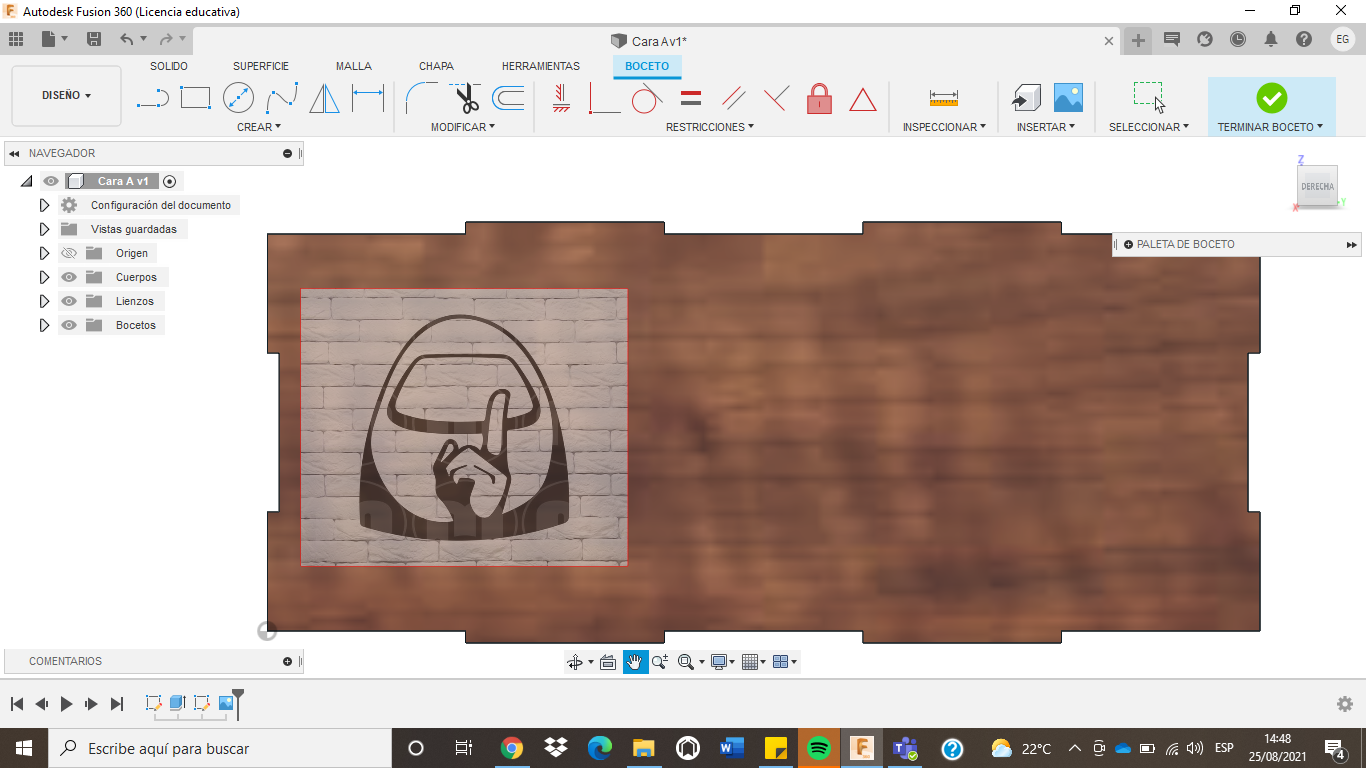Apply the Fix/Lock constraint
The image size is (1366, 768).
click(819, 97)
